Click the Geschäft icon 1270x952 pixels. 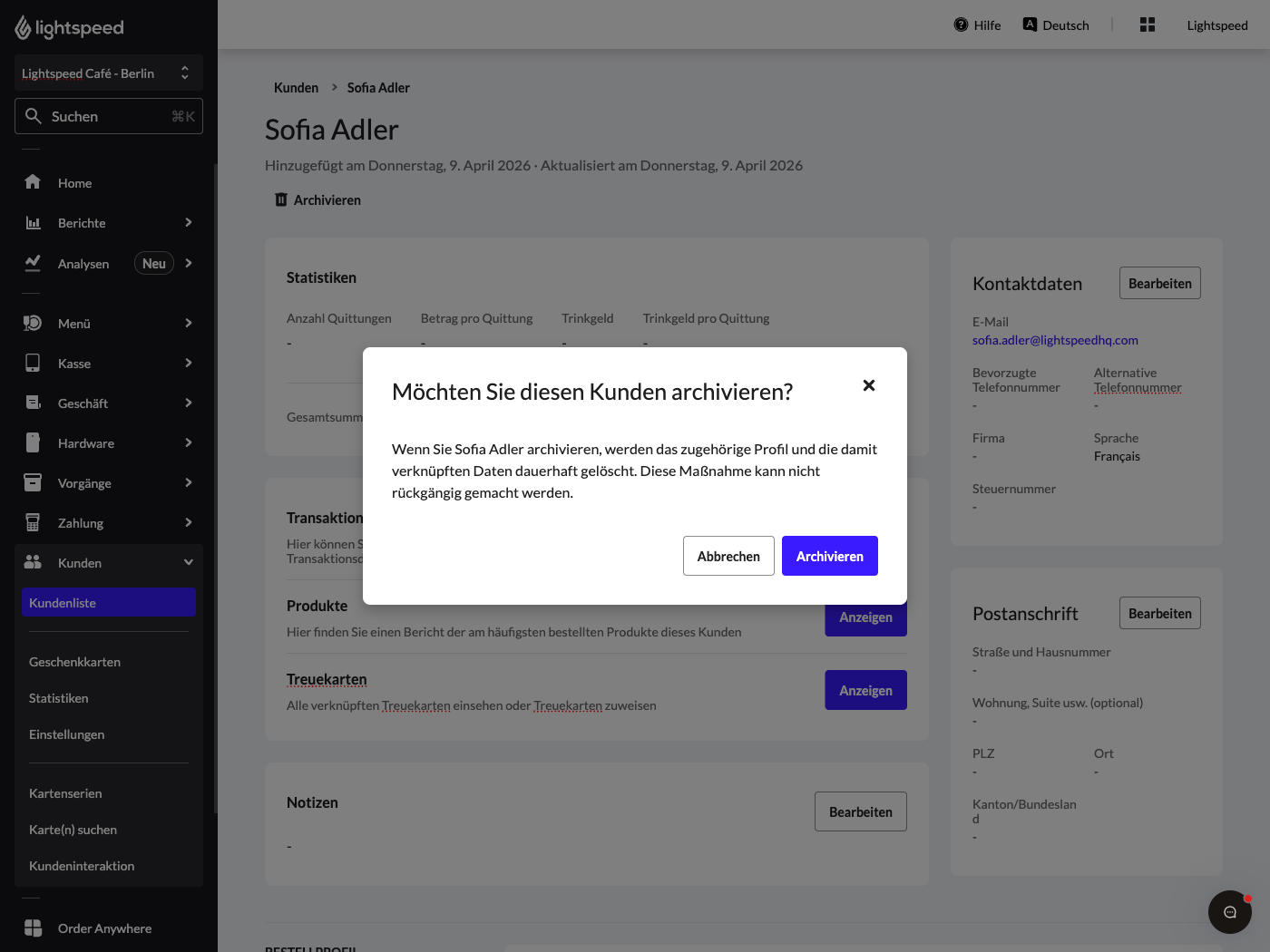[x=33, y=403]
